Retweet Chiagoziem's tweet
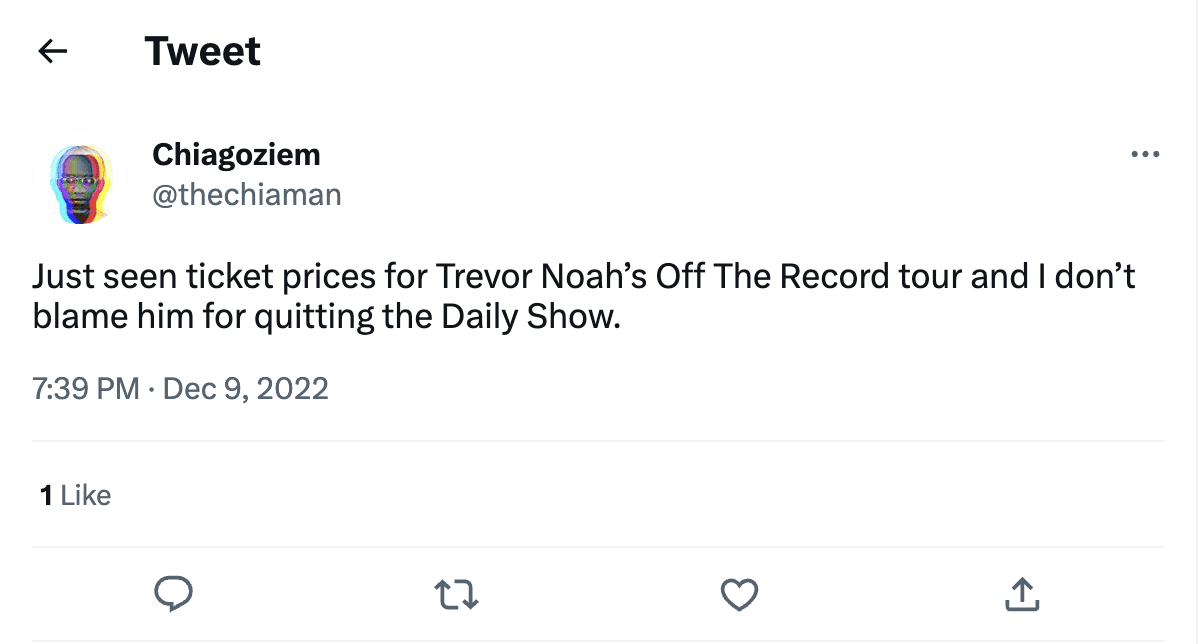This screenshot has width=1200, height=644. point(459,595)
